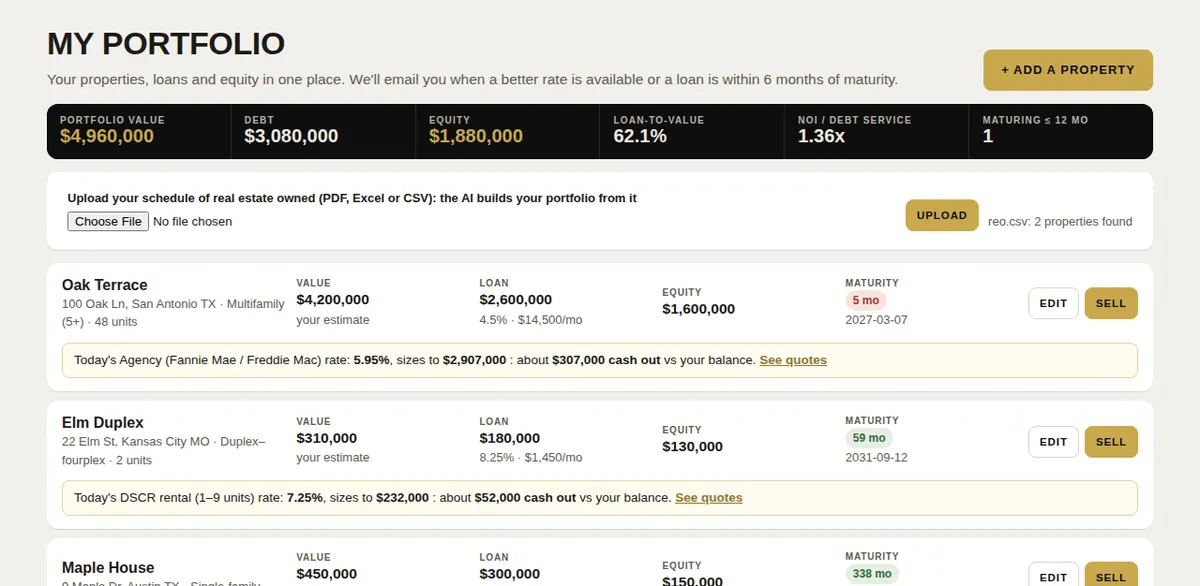Edit the Maple House property

coord(1053,576)
